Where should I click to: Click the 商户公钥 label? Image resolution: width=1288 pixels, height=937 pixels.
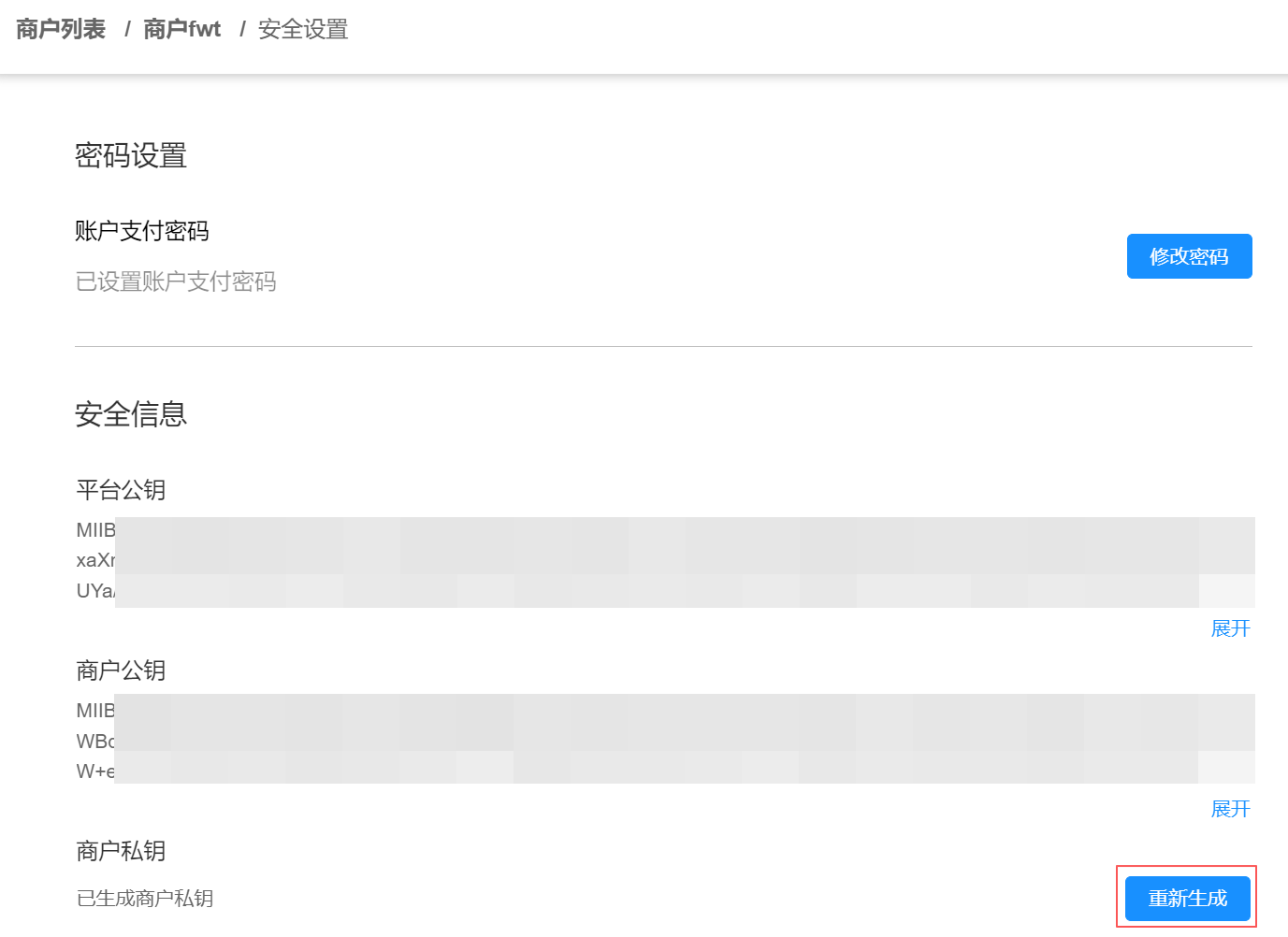[x=121, y=670]
